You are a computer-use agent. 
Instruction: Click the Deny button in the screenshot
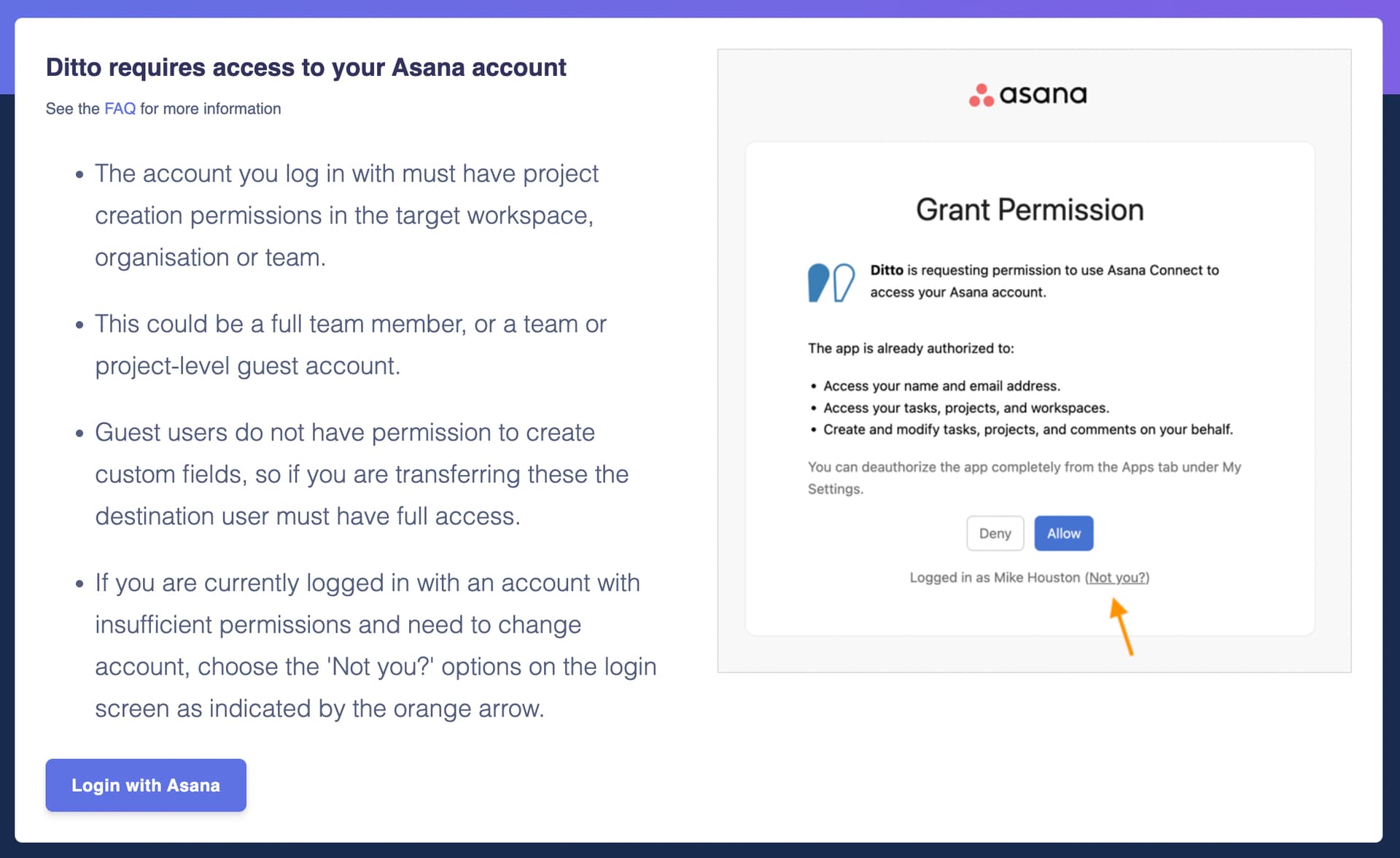(x=995, y=533)
